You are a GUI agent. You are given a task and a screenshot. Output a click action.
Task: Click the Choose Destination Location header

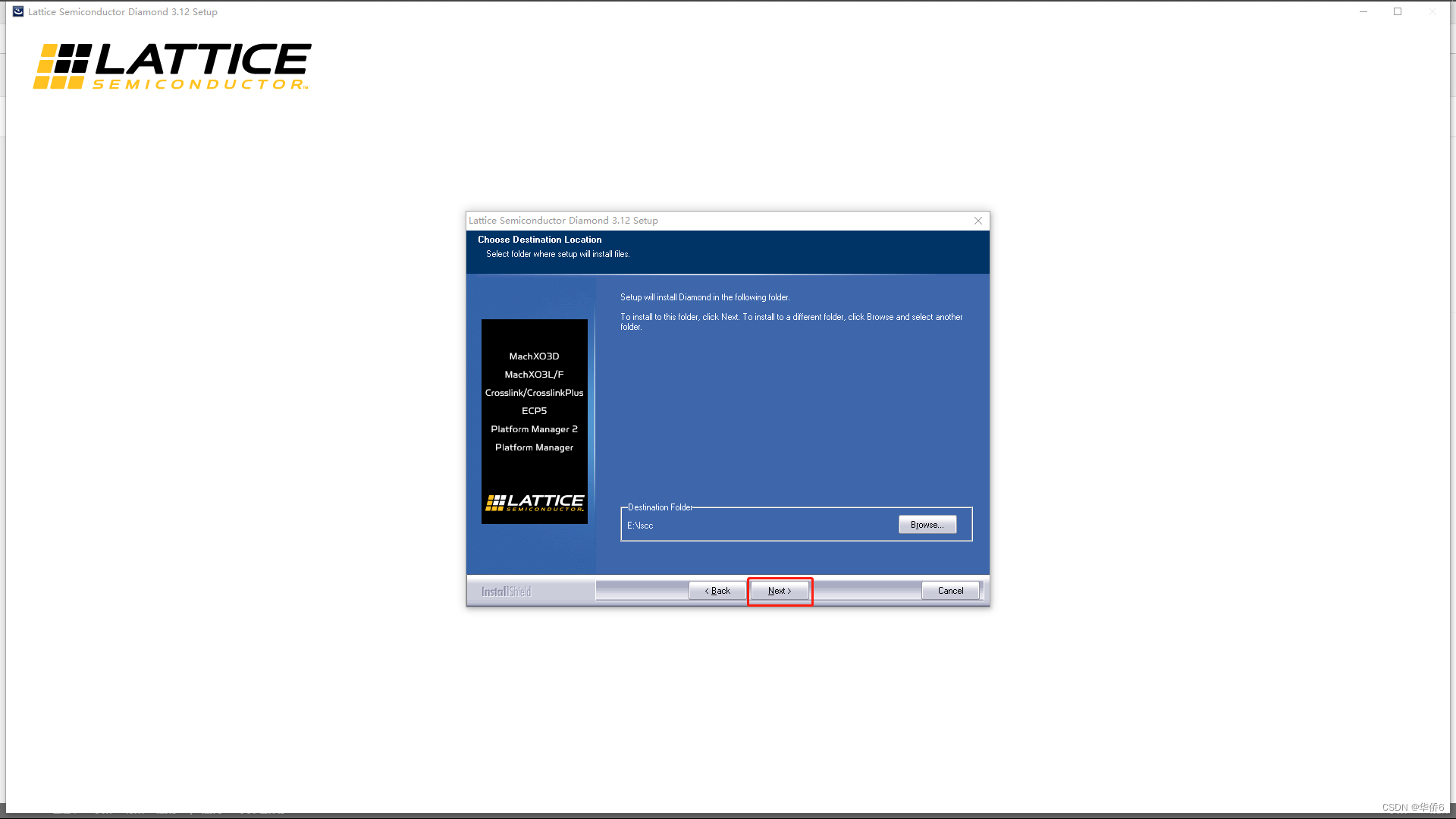(x=540, y=239)
